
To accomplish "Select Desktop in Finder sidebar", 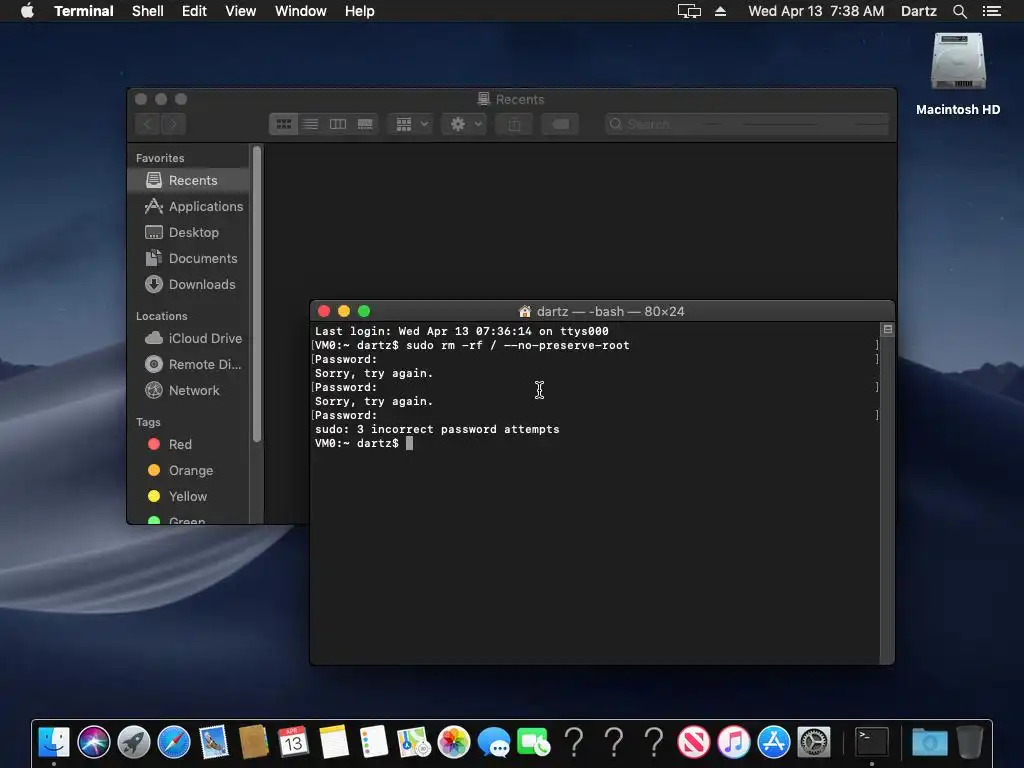I will point(188,232).
